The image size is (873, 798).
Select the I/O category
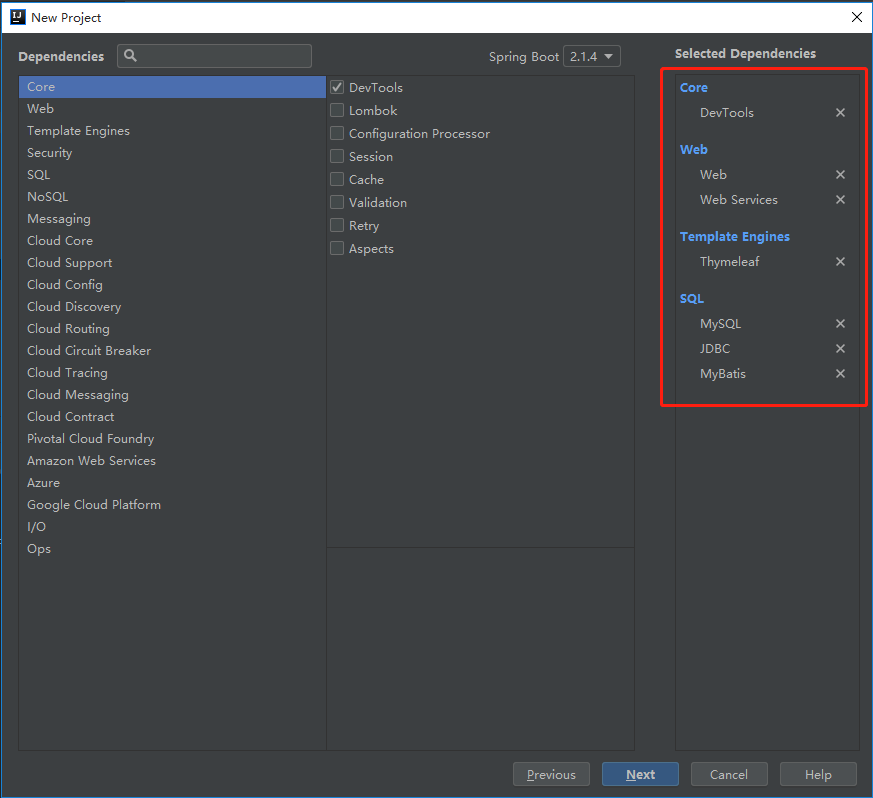tap(172, 527)
